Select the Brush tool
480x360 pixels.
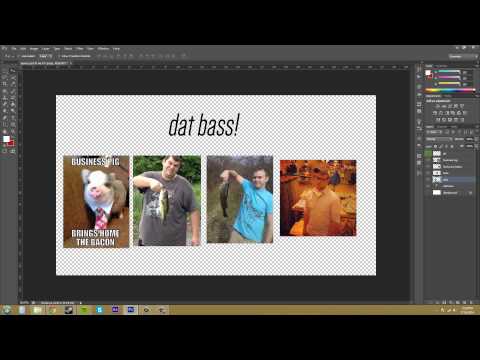click(13, 91)
